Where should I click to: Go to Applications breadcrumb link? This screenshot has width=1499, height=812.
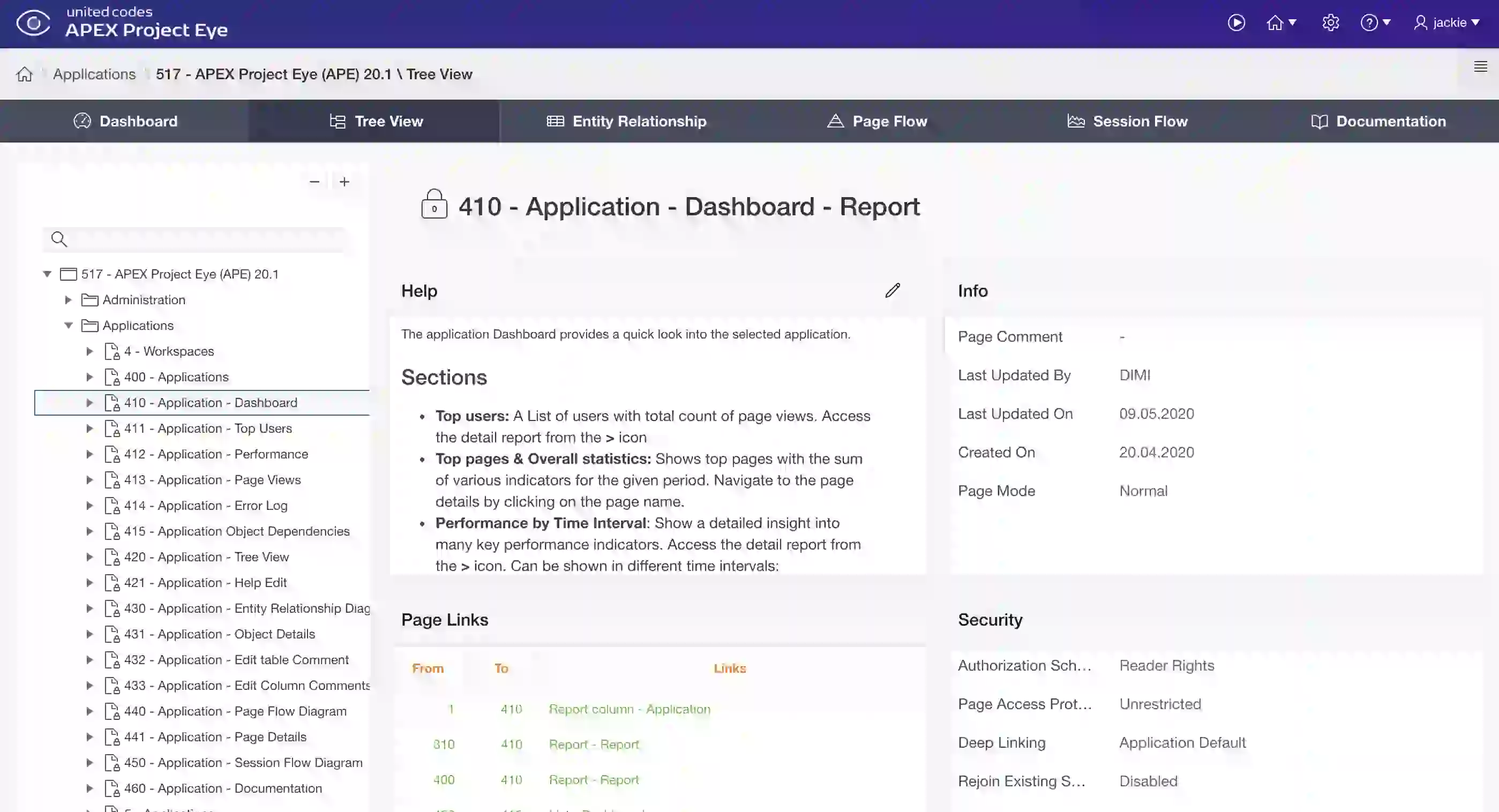coord(94,74)
